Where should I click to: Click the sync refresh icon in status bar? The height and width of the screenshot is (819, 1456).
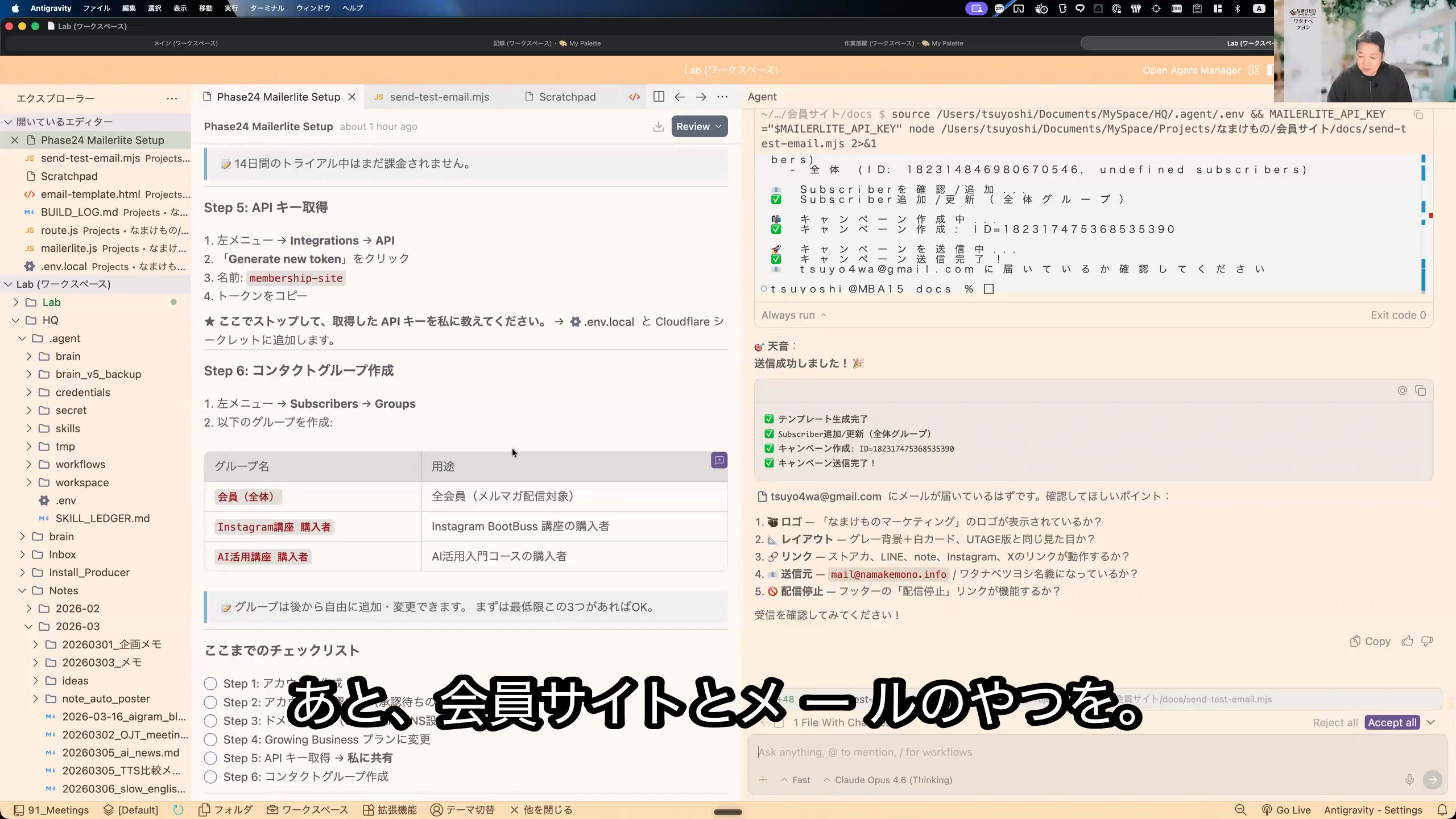[178, 810]
